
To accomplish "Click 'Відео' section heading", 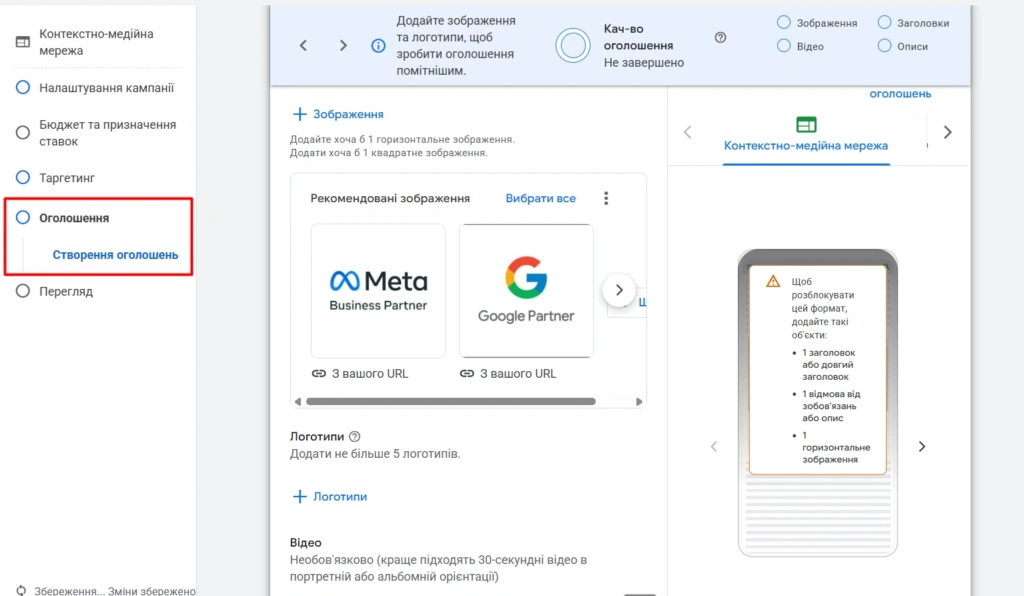I will [306, 542].
